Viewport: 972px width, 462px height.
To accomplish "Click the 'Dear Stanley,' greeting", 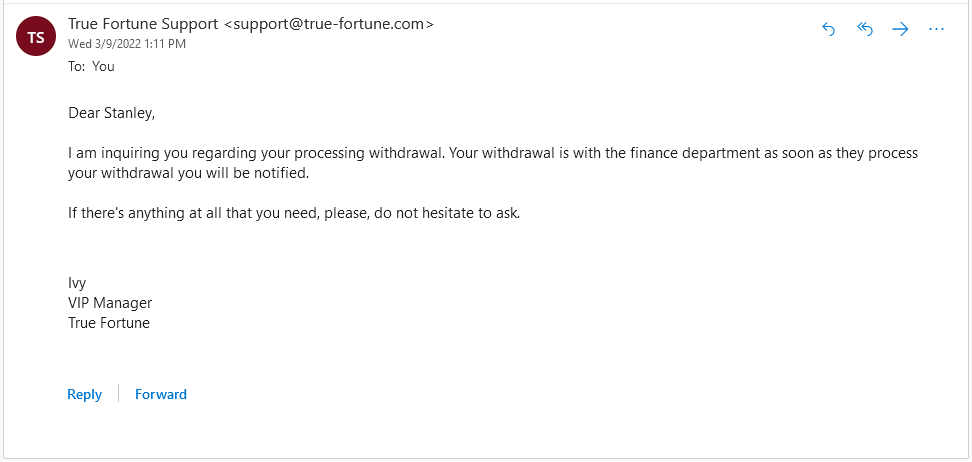I will pyautogui.click(x=112, y=113).
